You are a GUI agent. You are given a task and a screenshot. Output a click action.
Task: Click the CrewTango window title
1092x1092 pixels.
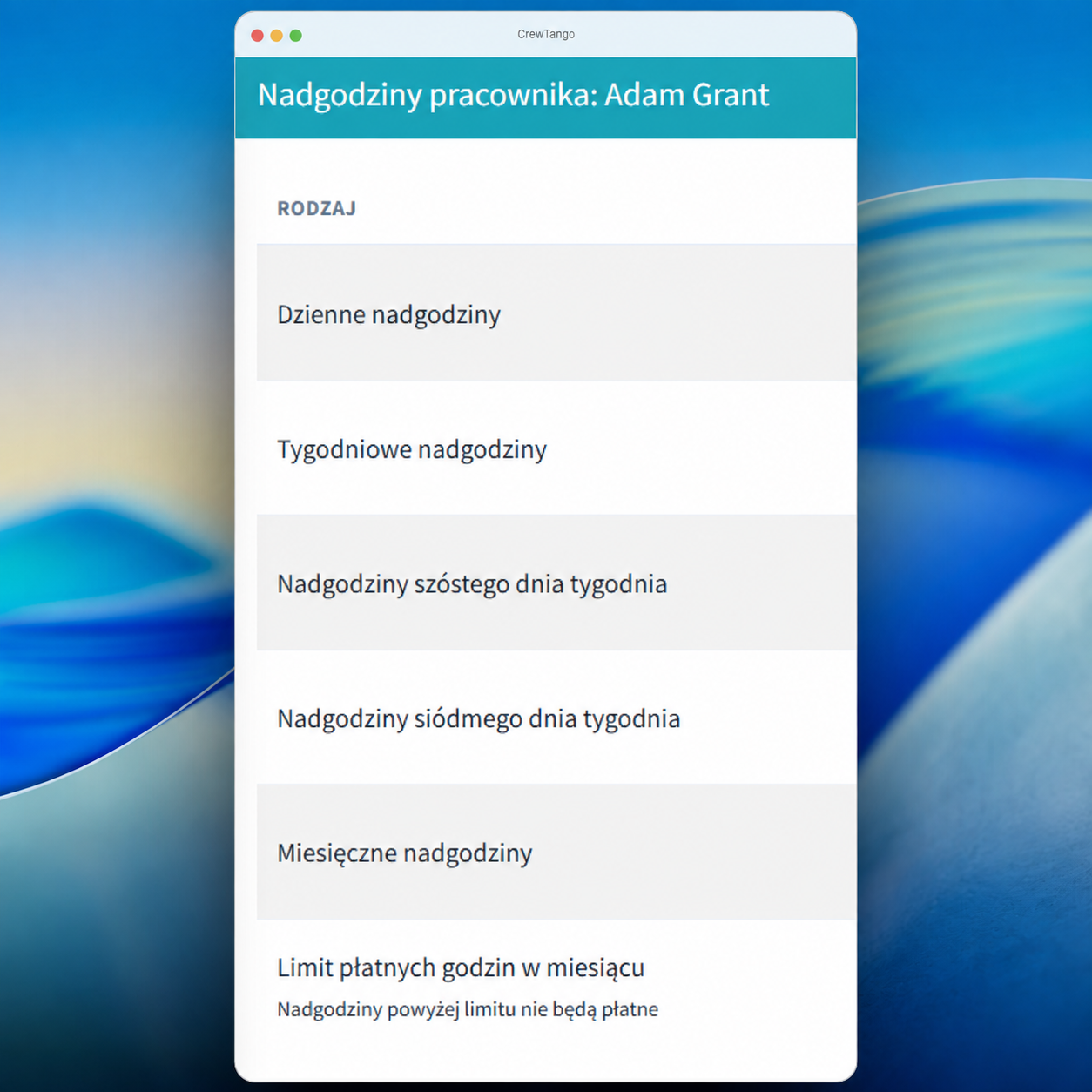[546, 35]
